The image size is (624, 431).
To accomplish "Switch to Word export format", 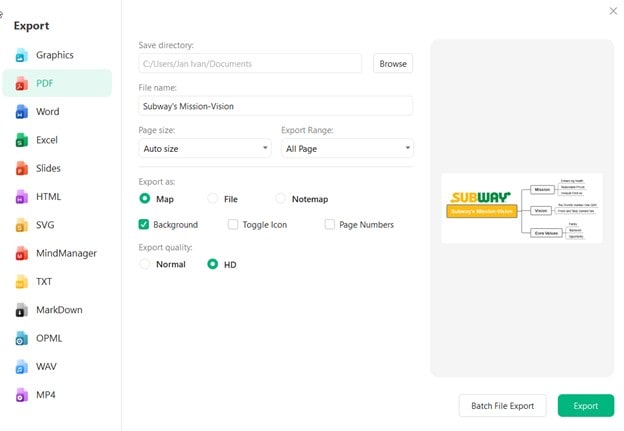I will (57, 112).
